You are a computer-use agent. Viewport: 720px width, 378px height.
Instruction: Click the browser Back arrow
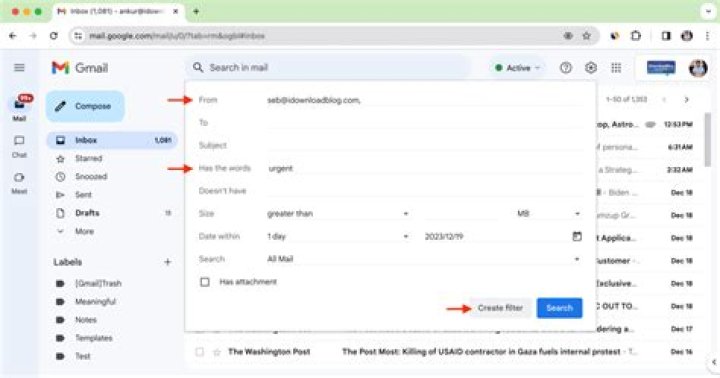click(x=12, y=36)
